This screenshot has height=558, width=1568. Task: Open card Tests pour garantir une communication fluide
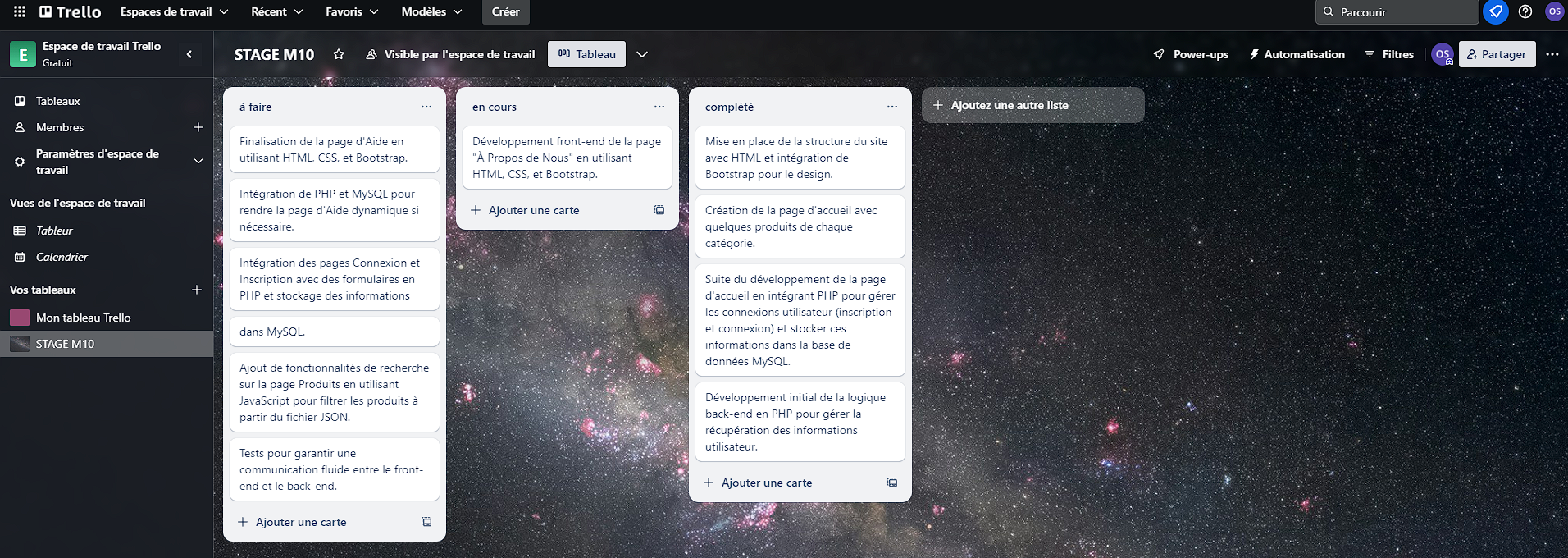tap(335, 469)
